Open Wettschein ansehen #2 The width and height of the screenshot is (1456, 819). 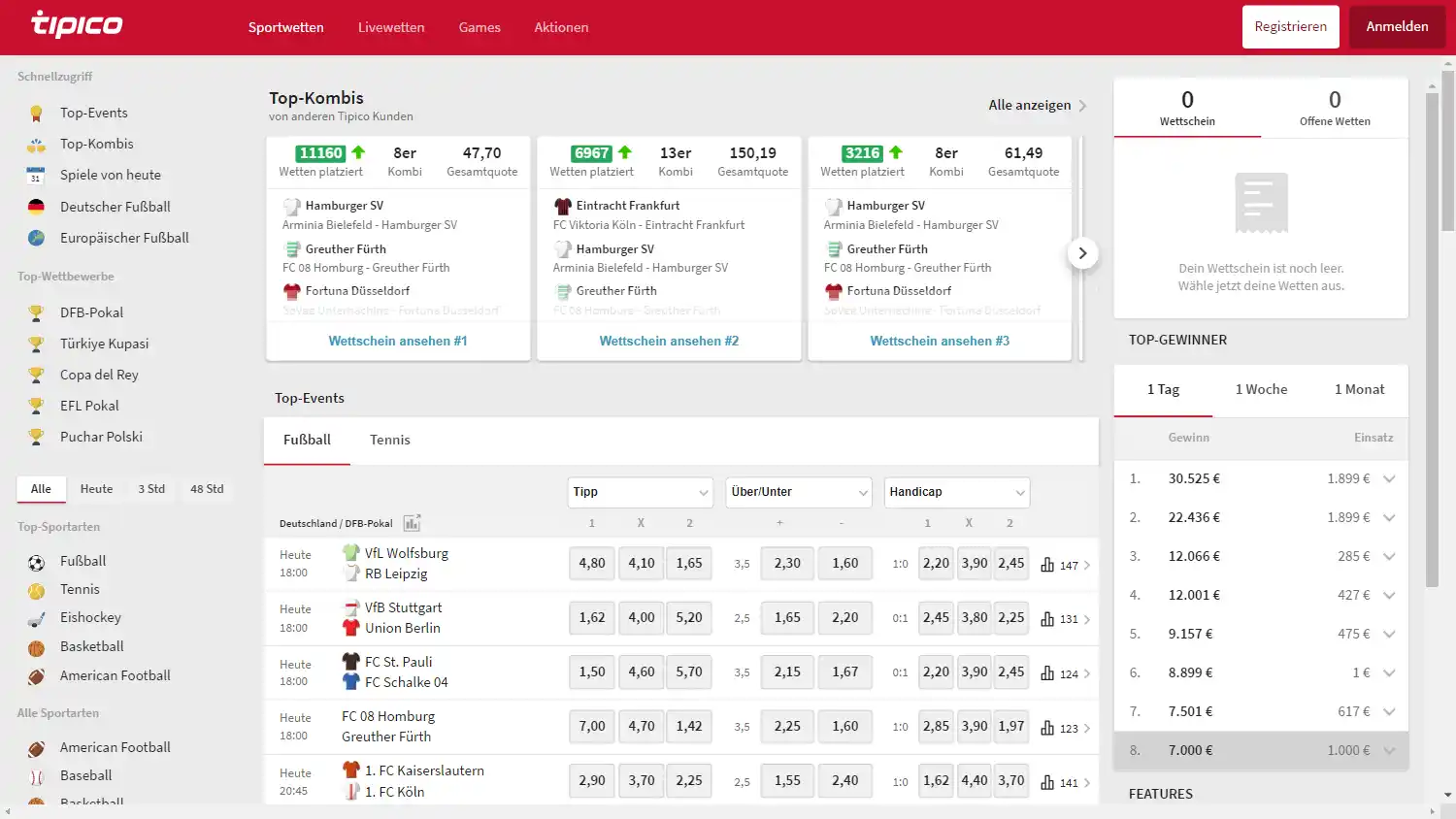tap(669, 341)
